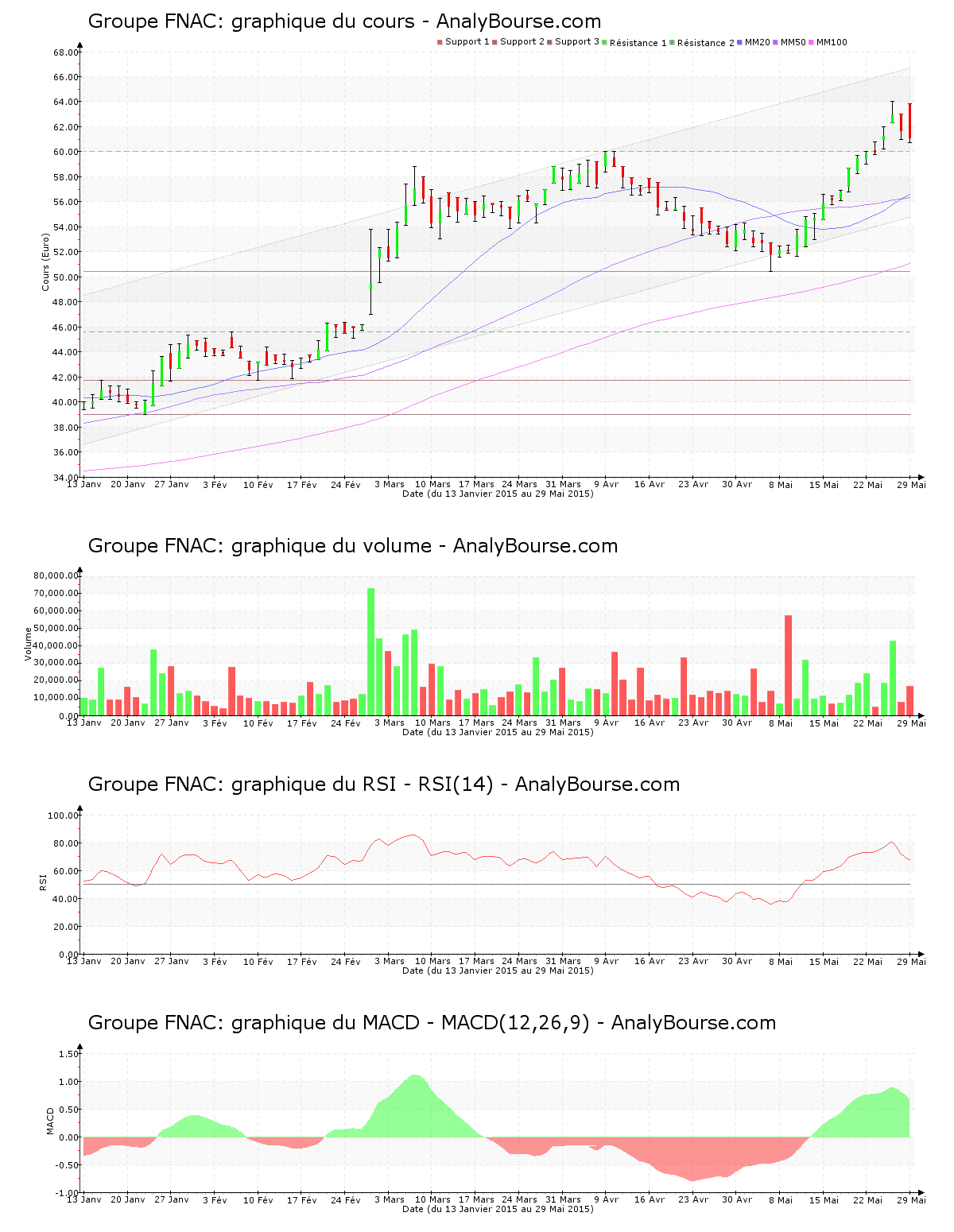Screen dimensions: 954x1232
Task: Click '3 Mars' on the price chart axis
Action: click(x=390, y=484)
